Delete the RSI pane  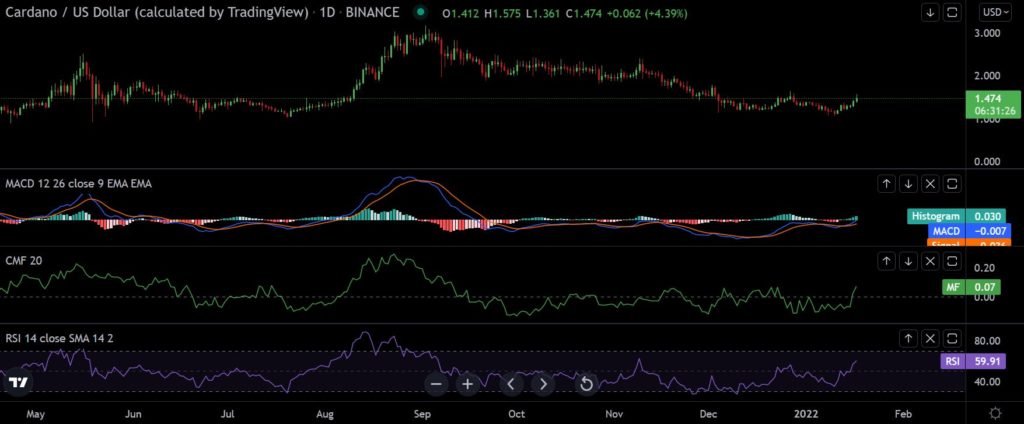coord(931,338)
